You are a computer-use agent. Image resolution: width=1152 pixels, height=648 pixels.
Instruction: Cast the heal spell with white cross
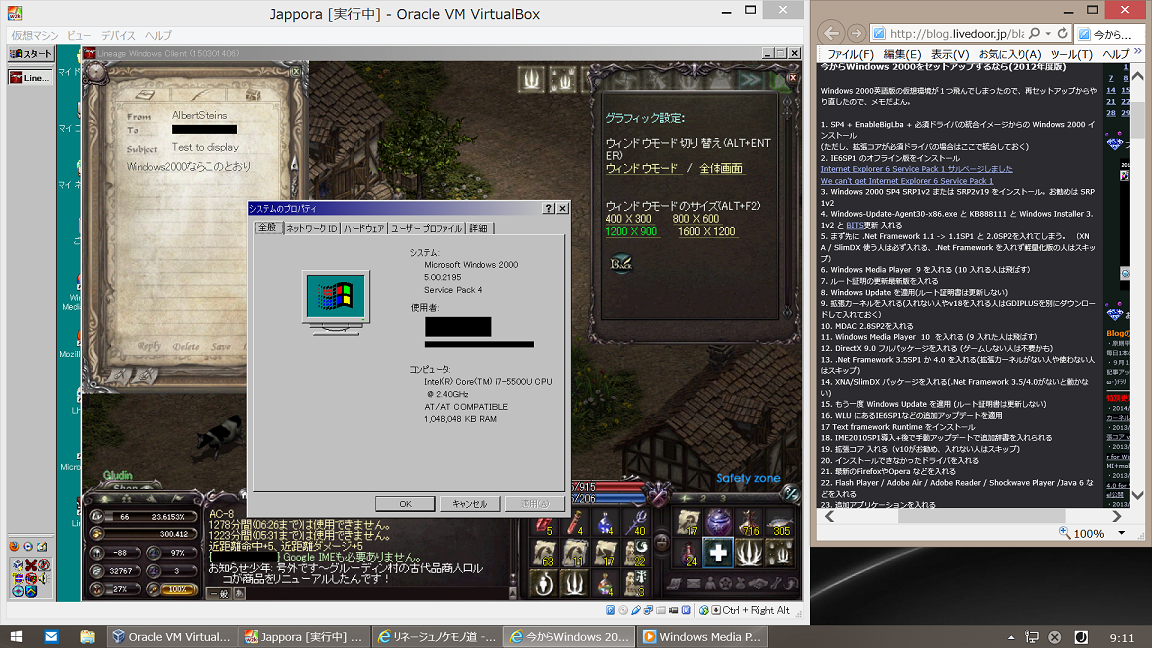[x=719, y=552]
